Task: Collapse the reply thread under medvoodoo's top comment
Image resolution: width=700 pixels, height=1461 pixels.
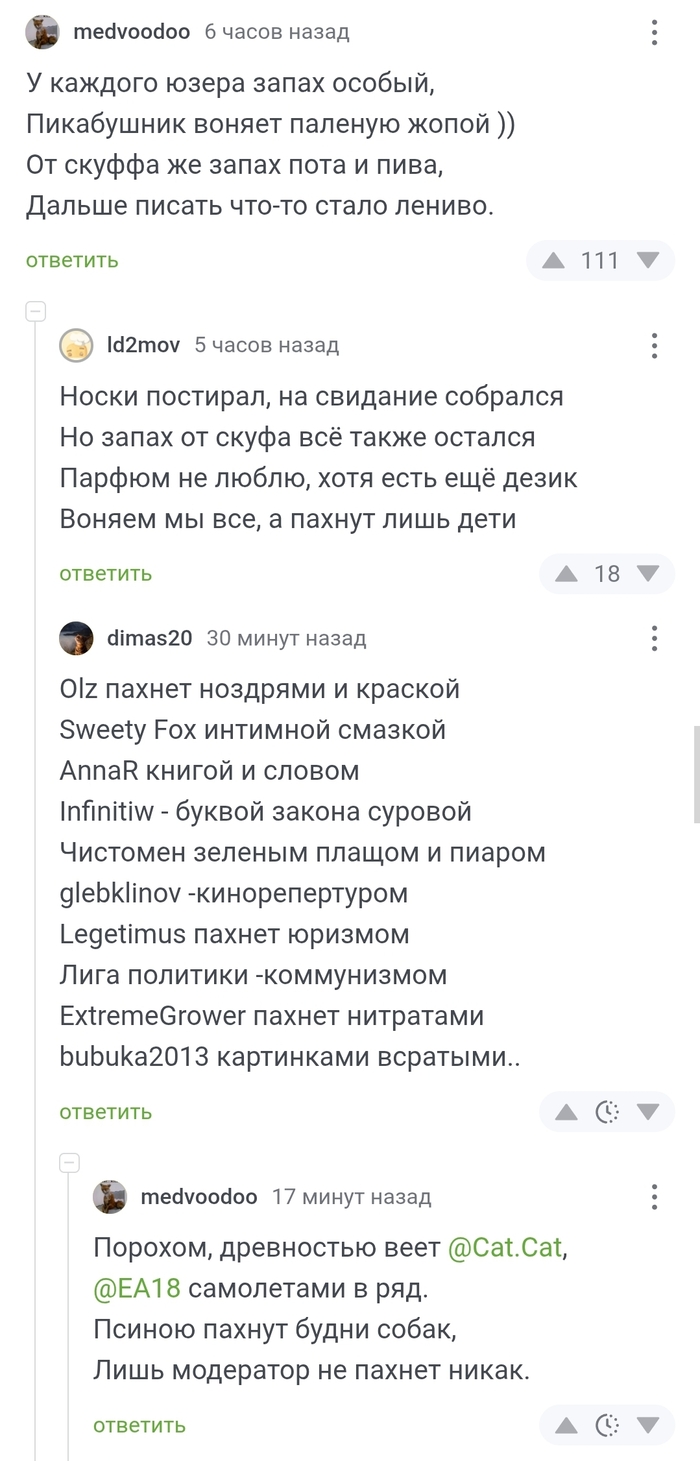Action: pos(35,311)
